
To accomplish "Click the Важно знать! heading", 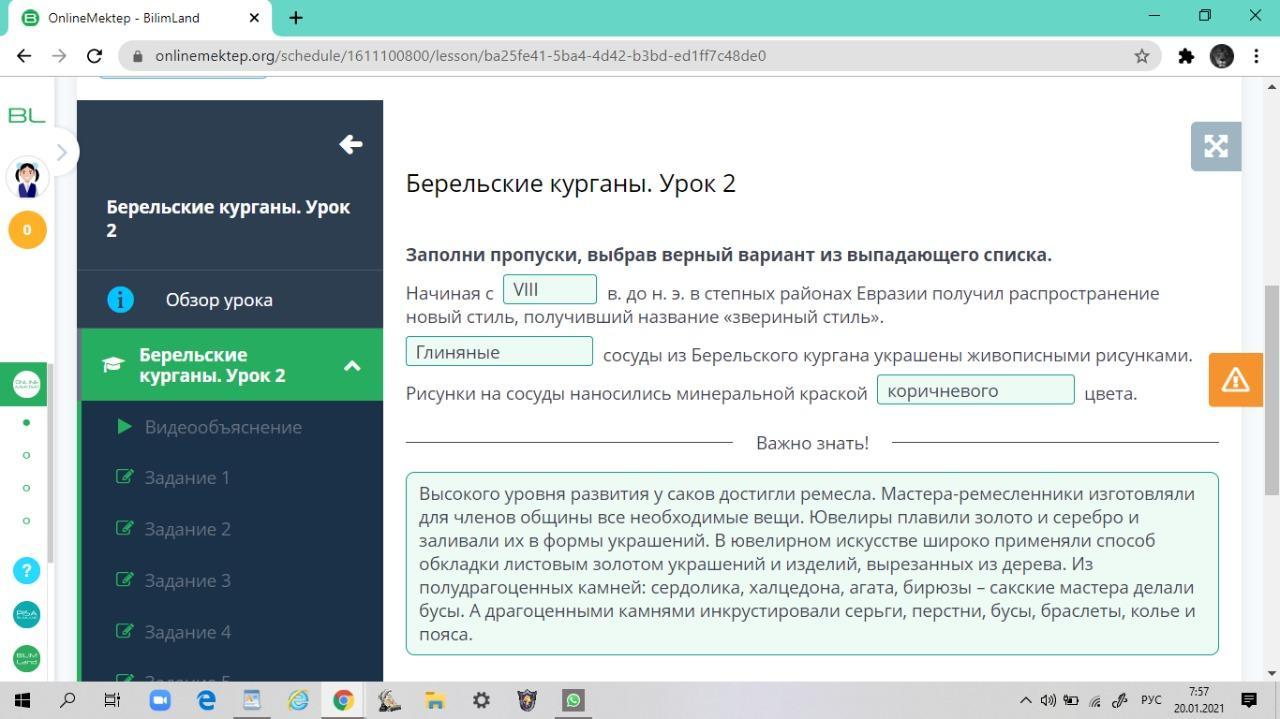I will pyautogui.click(x=812, y=443).
